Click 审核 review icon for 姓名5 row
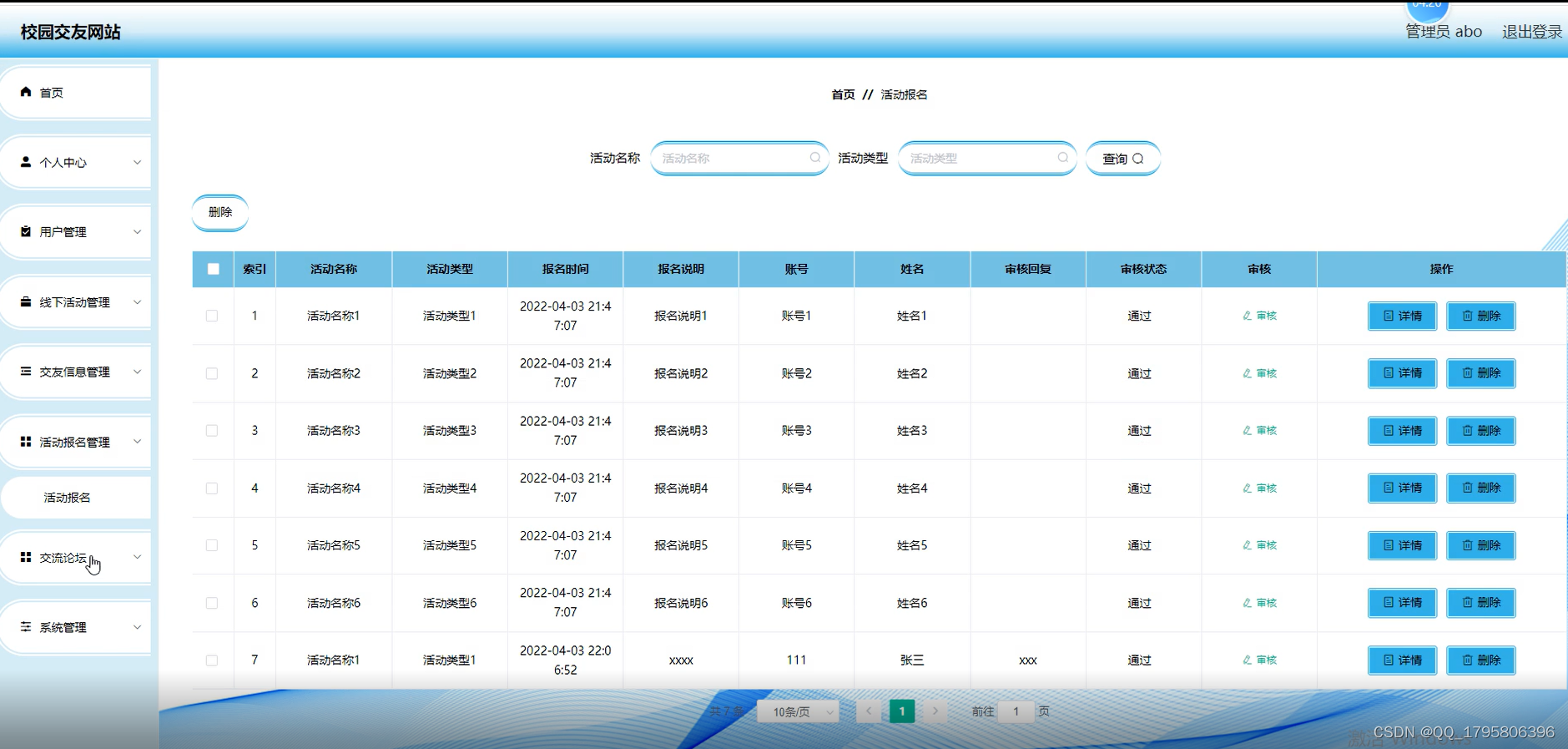Image resolution: width=1568 pixels, height=749 pixels. coord(1259,545)
